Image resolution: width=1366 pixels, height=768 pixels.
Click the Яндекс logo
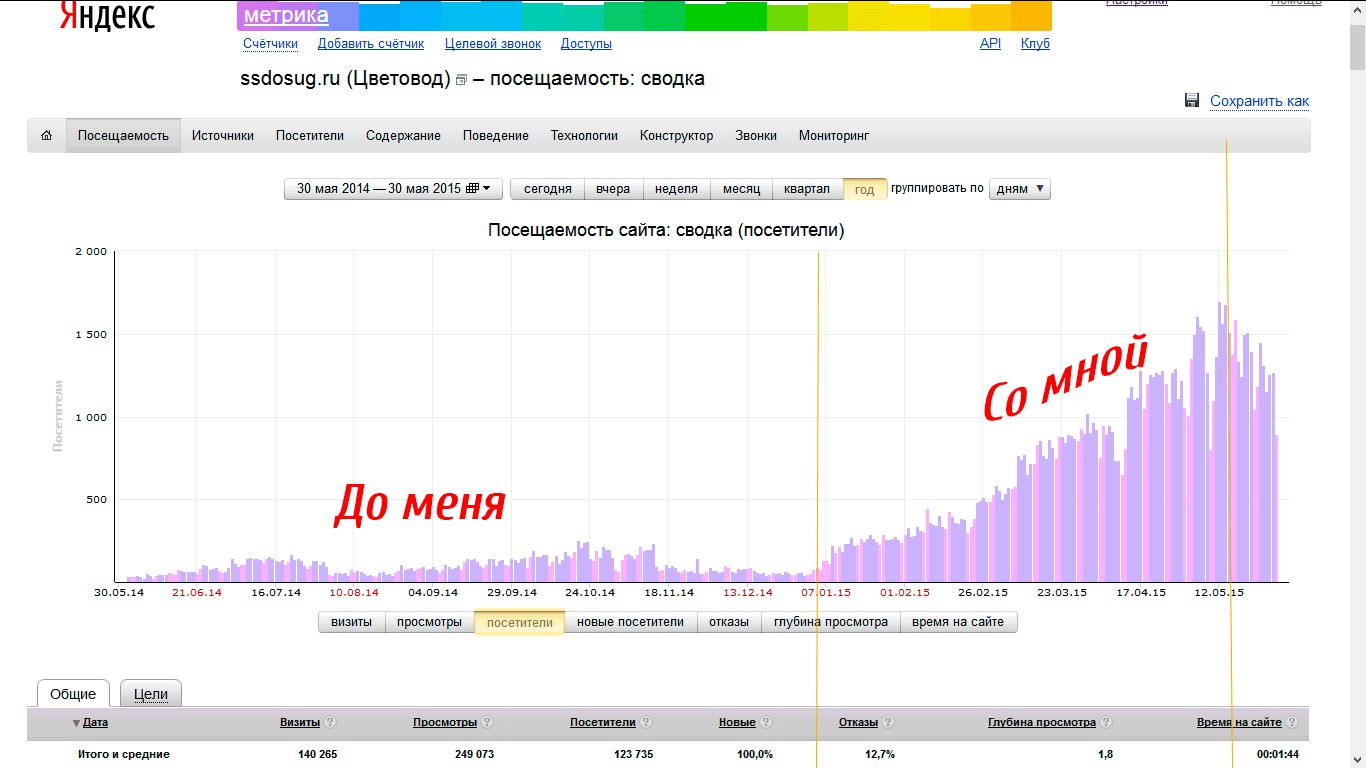(107, 15)
